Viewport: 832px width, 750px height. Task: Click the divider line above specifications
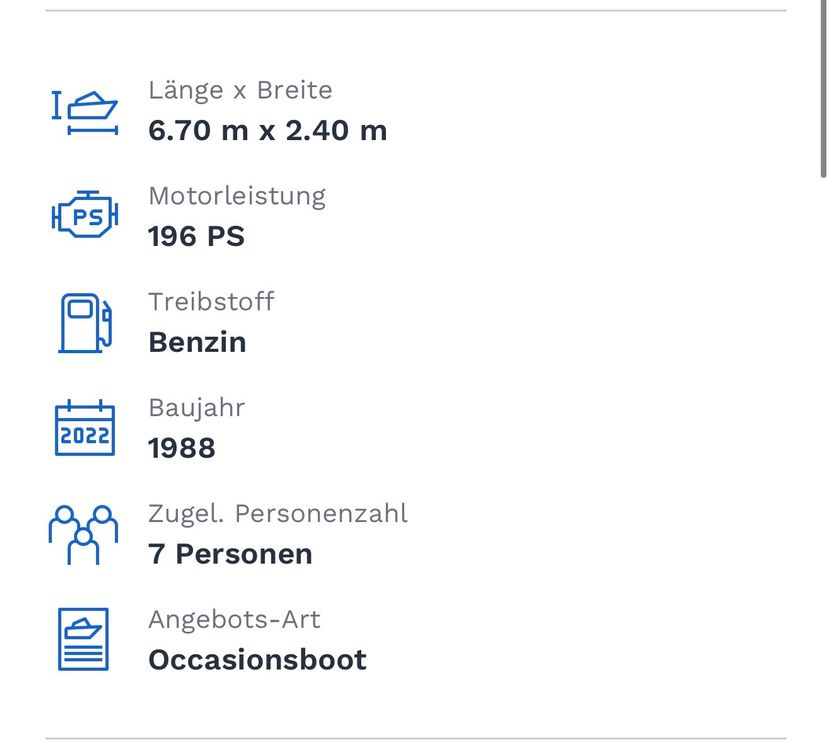coord(416,10)
